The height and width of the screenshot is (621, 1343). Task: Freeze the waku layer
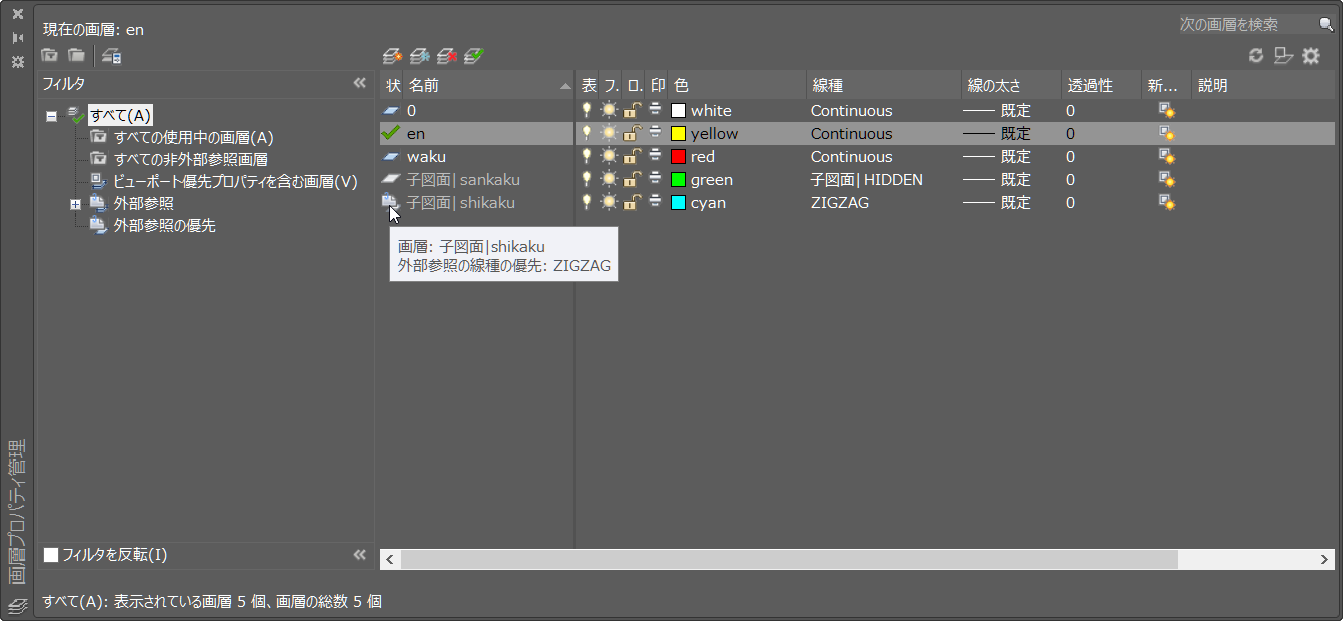(610, 156)
